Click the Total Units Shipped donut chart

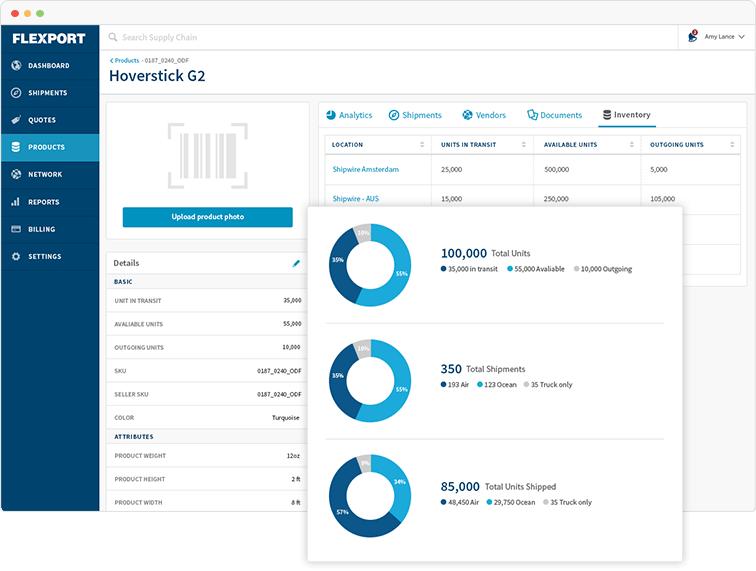click(370, 496)
